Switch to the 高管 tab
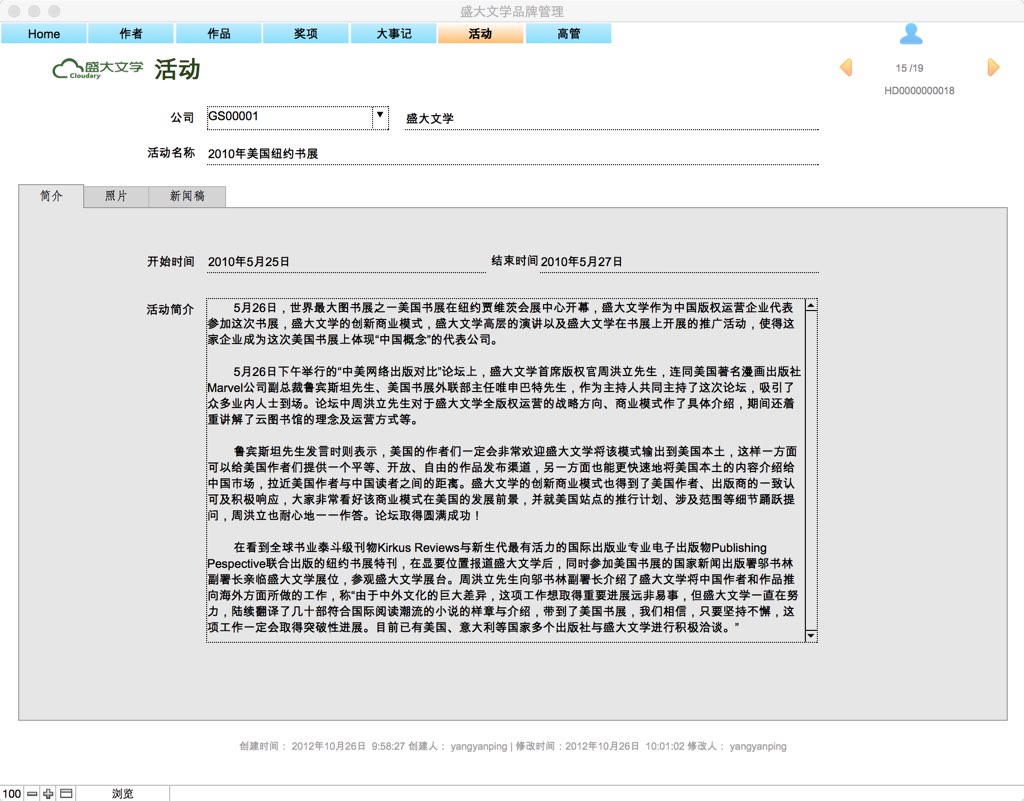1024x801 pixels. [568, 33]
